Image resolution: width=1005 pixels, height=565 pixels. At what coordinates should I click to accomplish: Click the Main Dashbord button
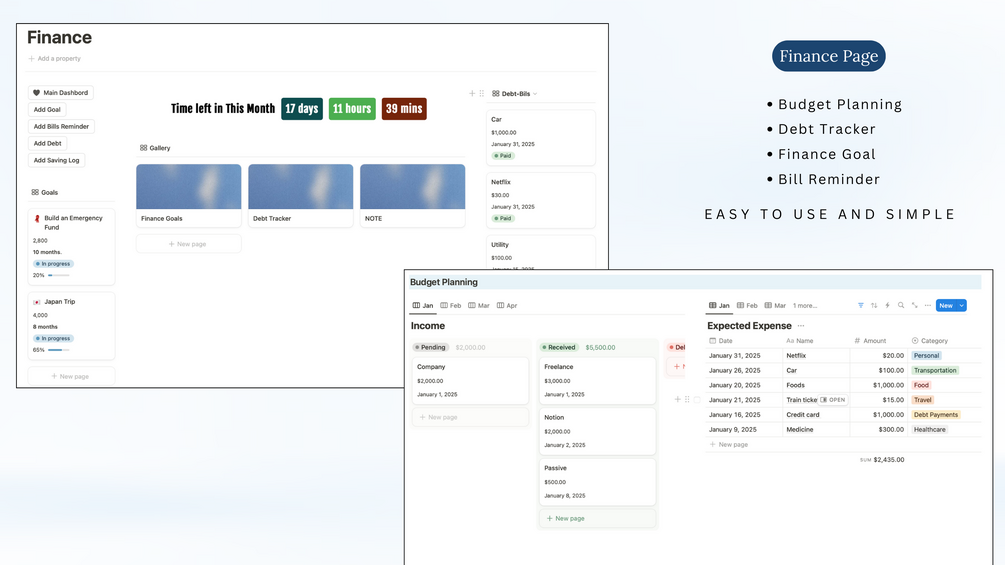61,93
